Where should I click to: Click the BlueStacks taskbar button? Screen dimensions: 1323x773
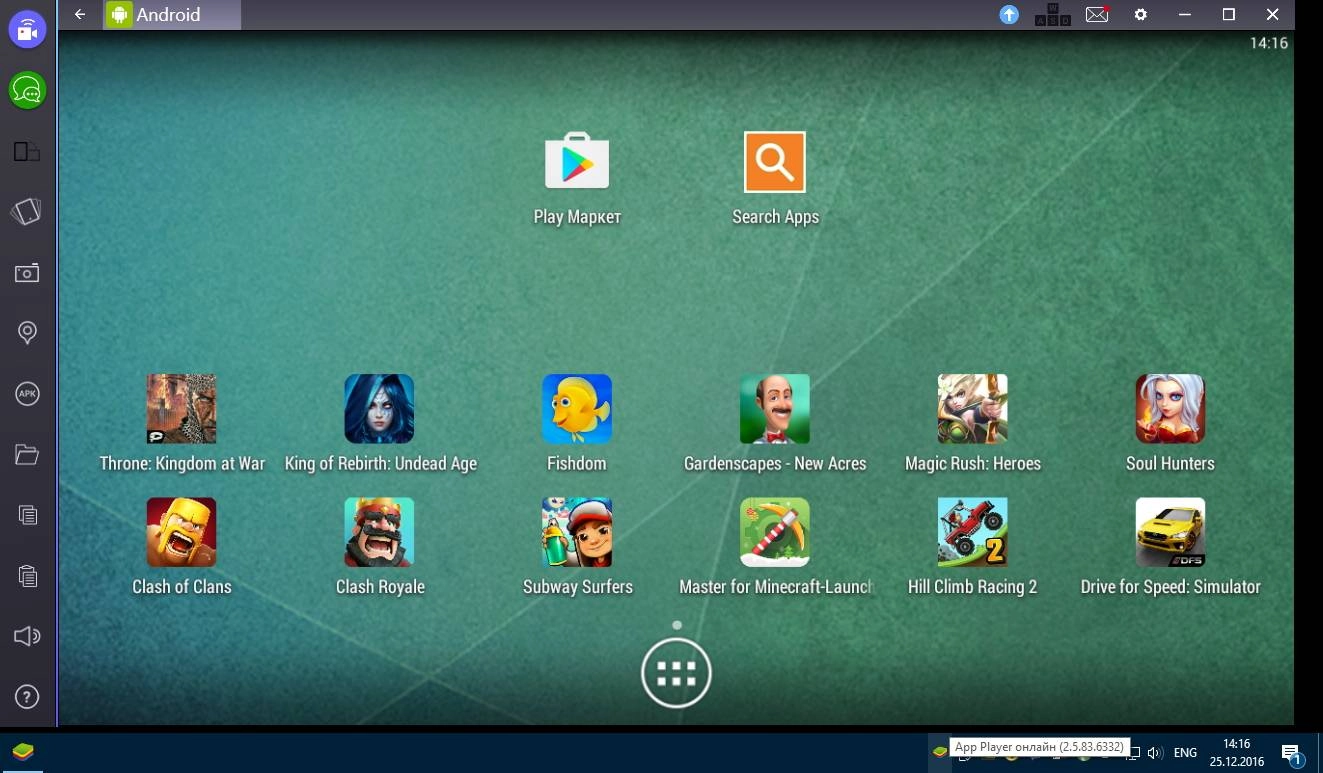pyautogui.click(x=22, y=752)
